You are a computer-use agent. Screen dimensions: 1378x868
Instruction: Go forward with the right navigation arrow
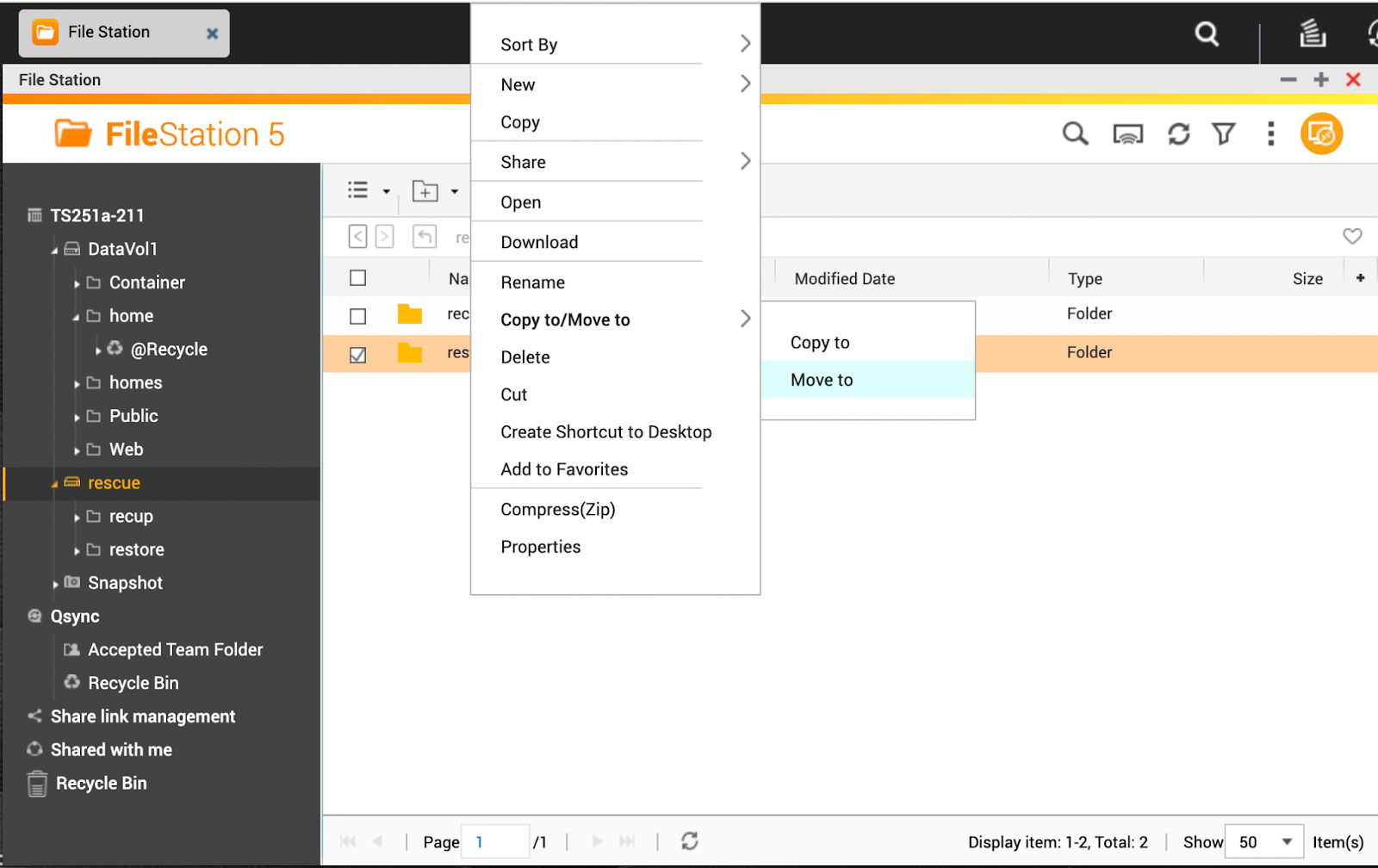click(x=385, y=236)
